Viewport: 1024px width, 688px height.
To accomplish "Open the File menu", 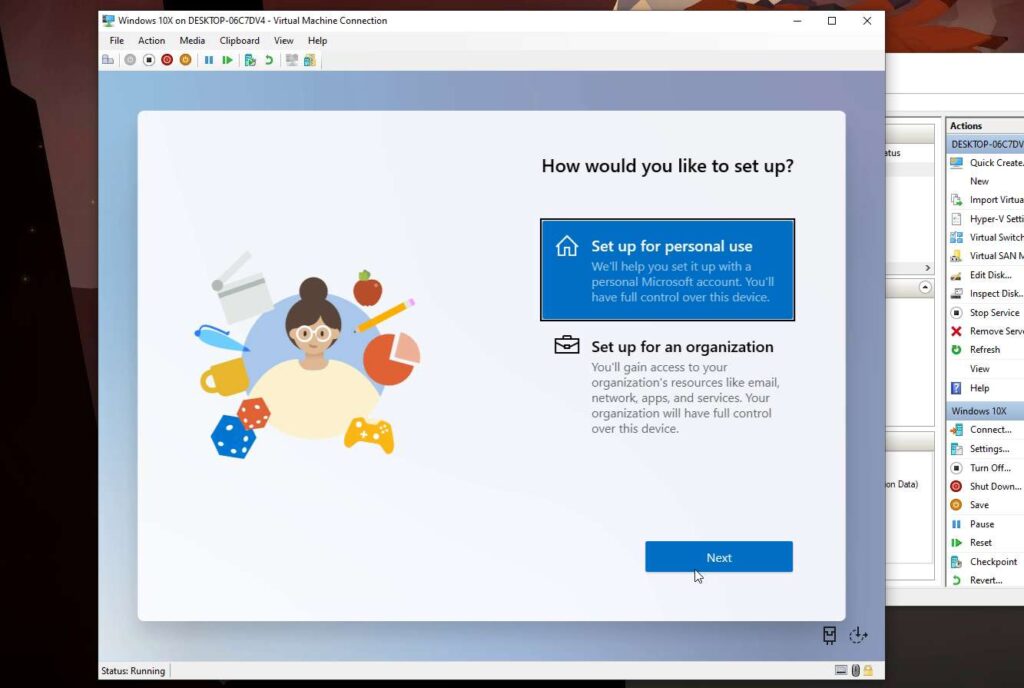I will (117, 40).
